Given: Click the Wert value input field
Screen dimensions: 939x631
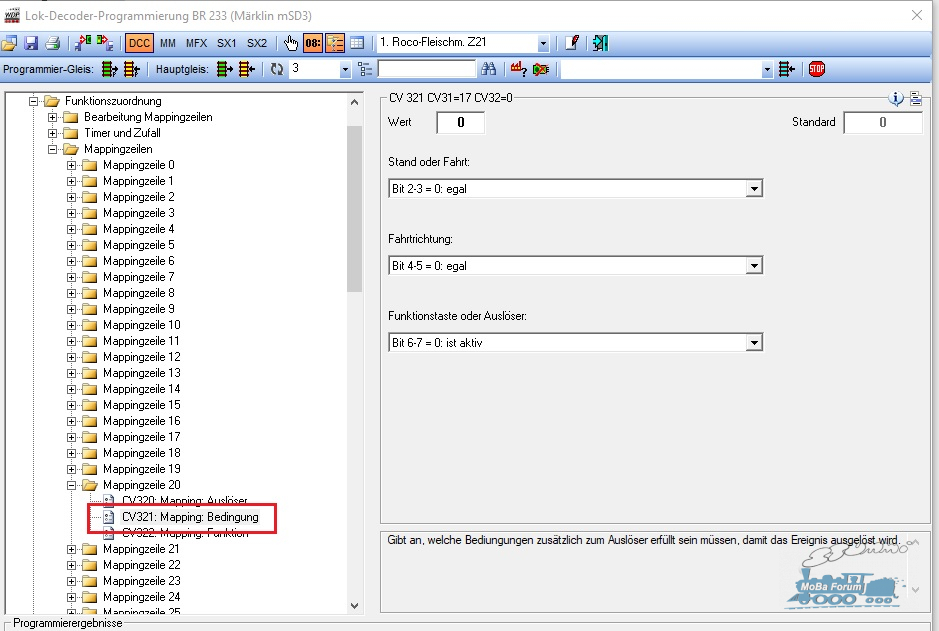Looking at the screenshot, I should coord(461,123).
